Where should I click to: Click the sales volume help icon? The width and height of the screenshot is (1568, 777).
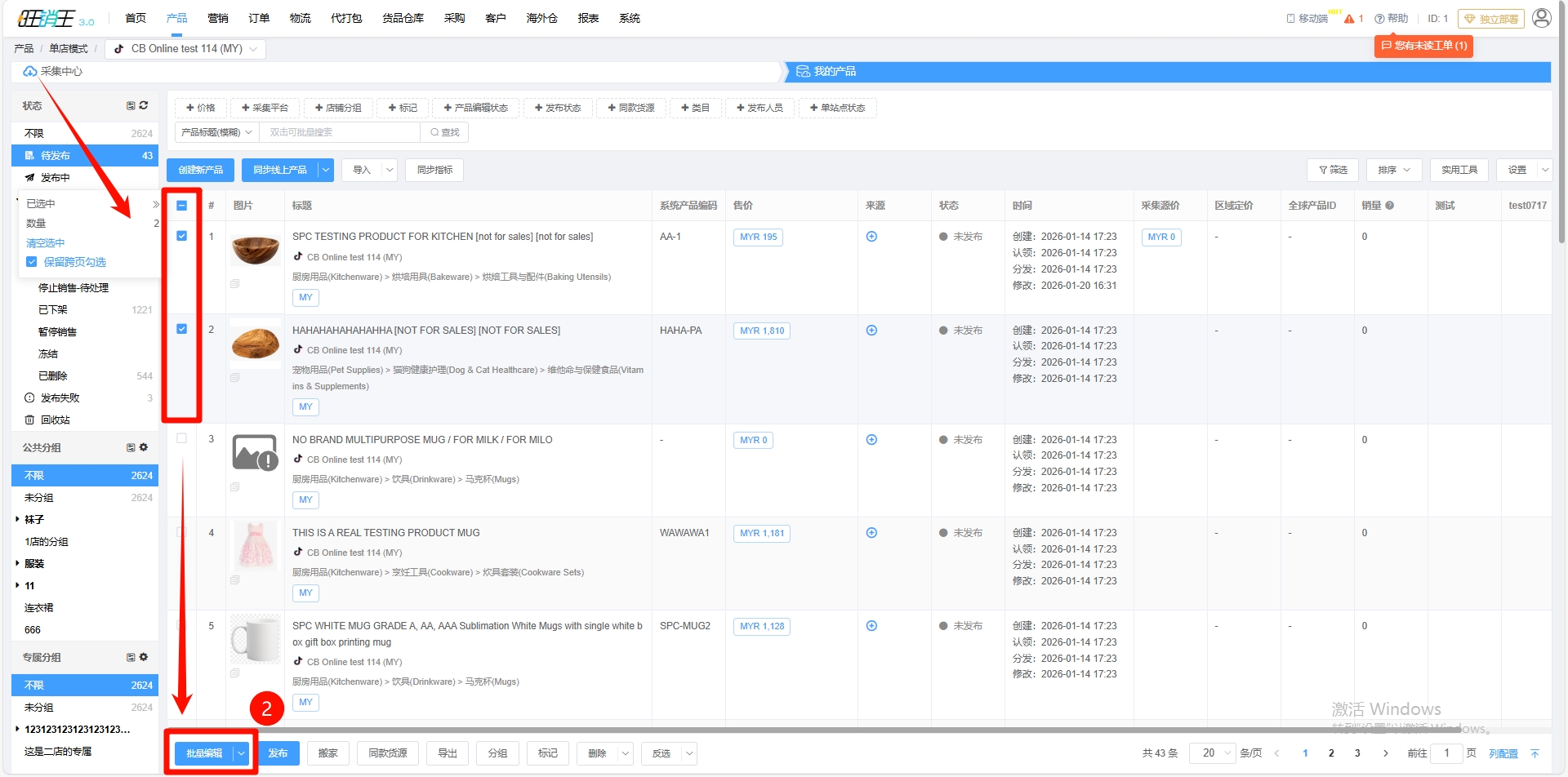1389,206
